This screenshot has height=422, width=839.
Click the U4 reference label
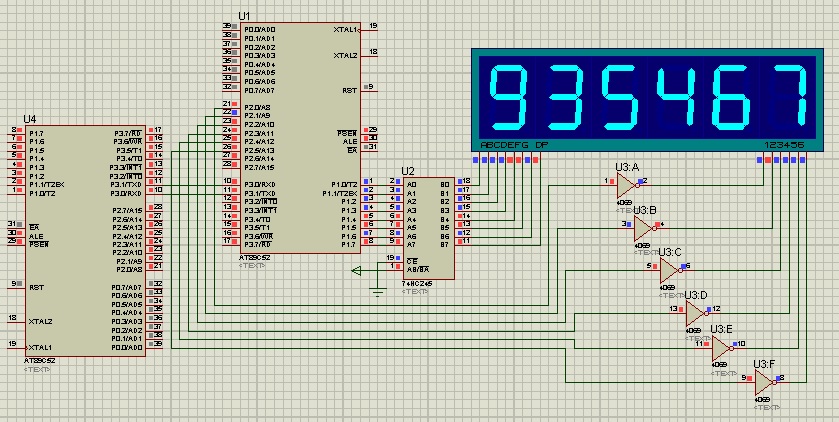point(29,119)
